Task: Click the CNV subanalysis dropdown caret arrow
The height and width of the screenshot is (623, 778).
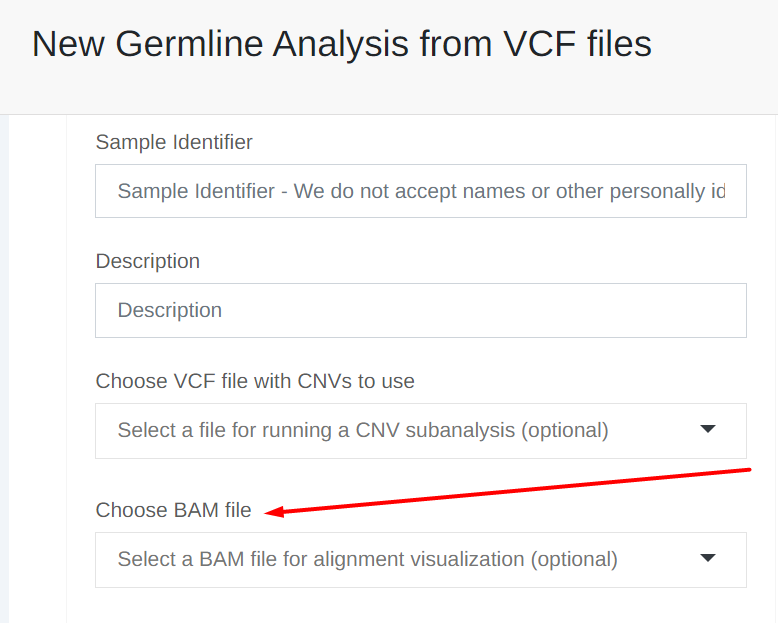Action: coord(708,430)
